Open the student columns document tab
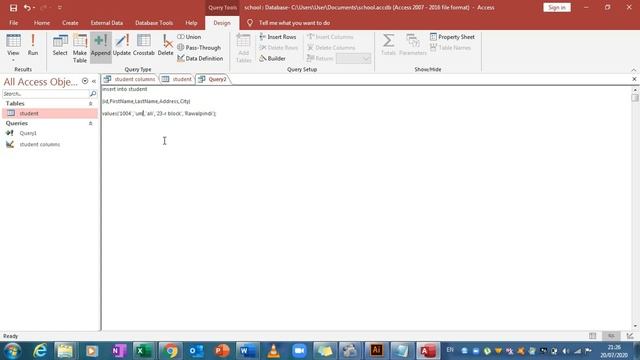The width and height of the screenshot is (640, 360). (x=130, y=79)
